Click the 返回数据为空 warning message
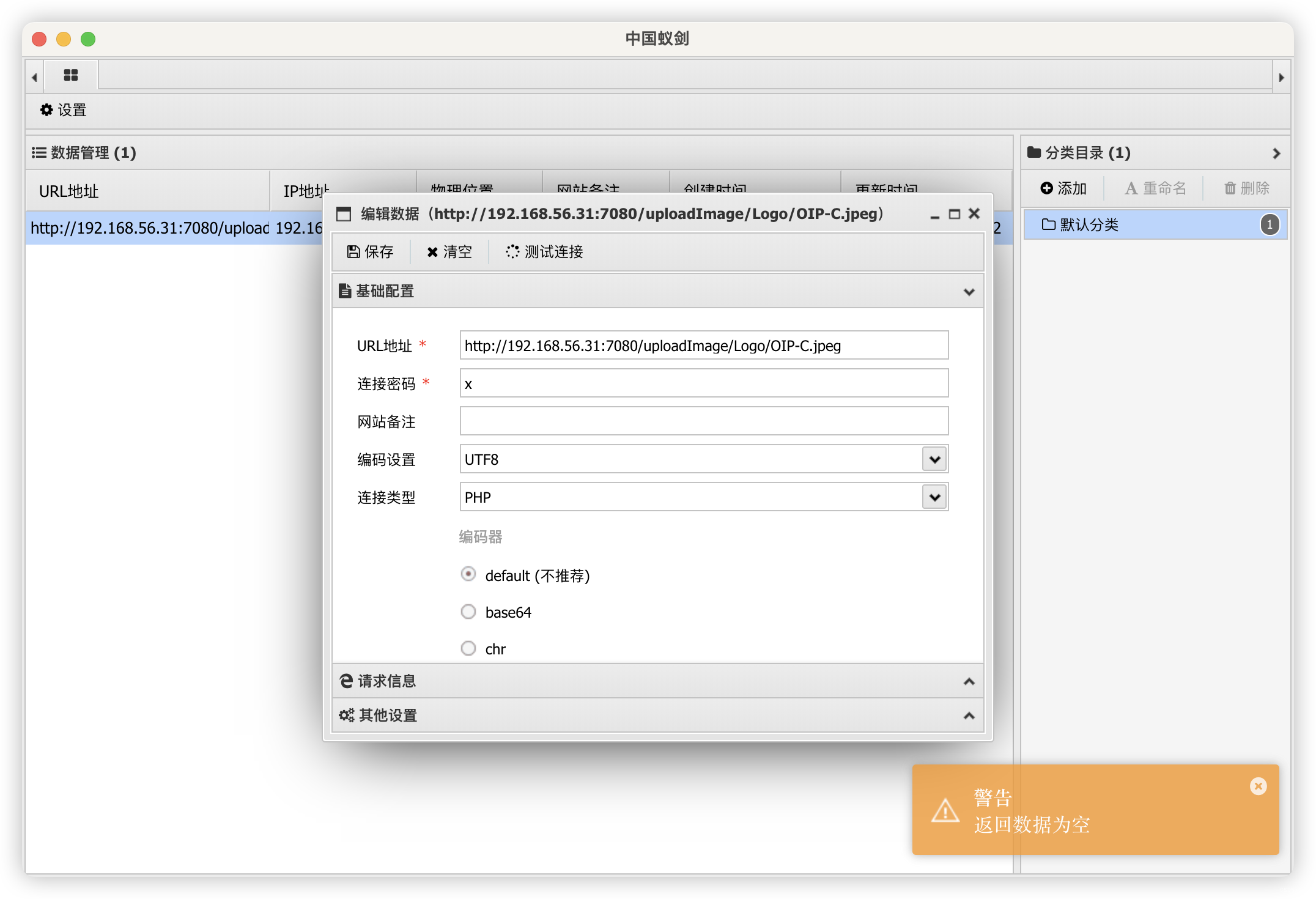Image resolution: width=1316 pixels, height=899 pixels. [1032, 825]
